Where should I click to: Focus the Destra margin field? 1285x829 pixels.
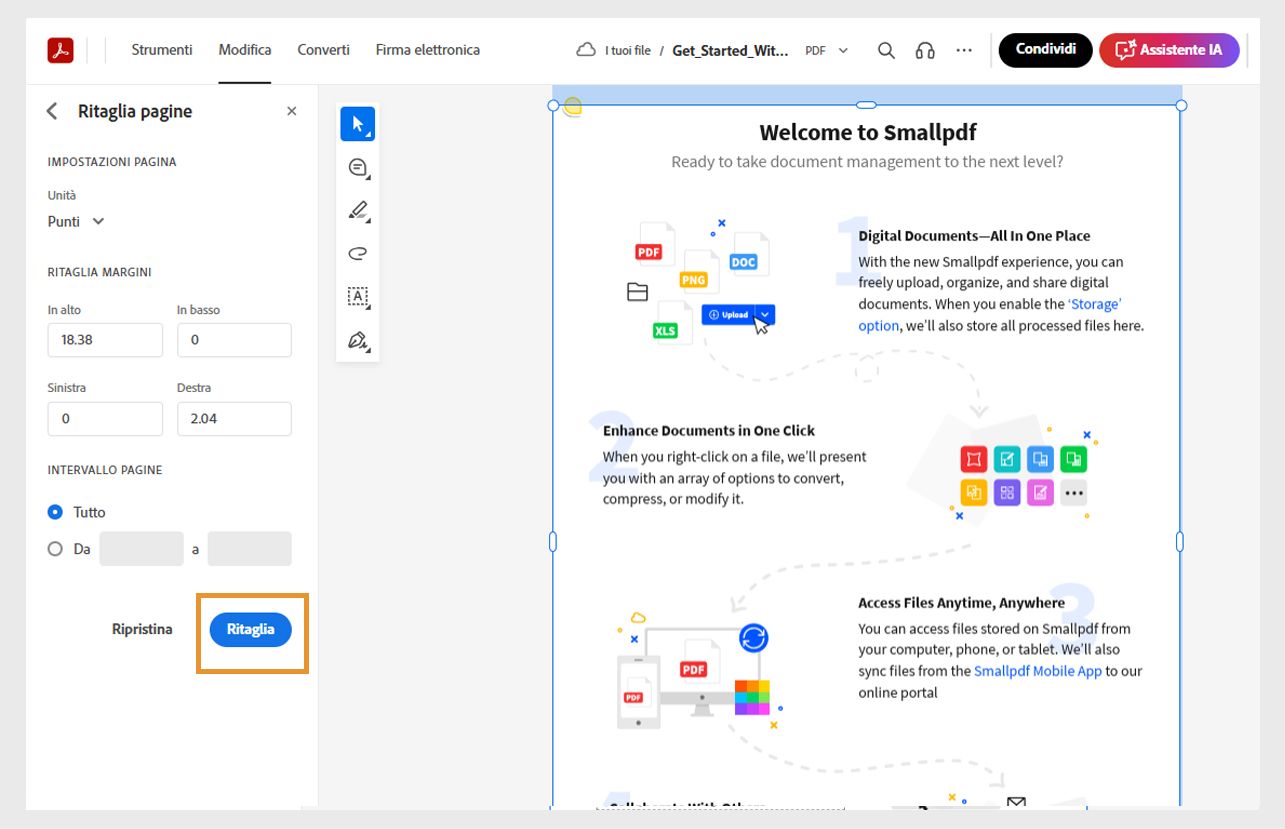coord(234,419)
